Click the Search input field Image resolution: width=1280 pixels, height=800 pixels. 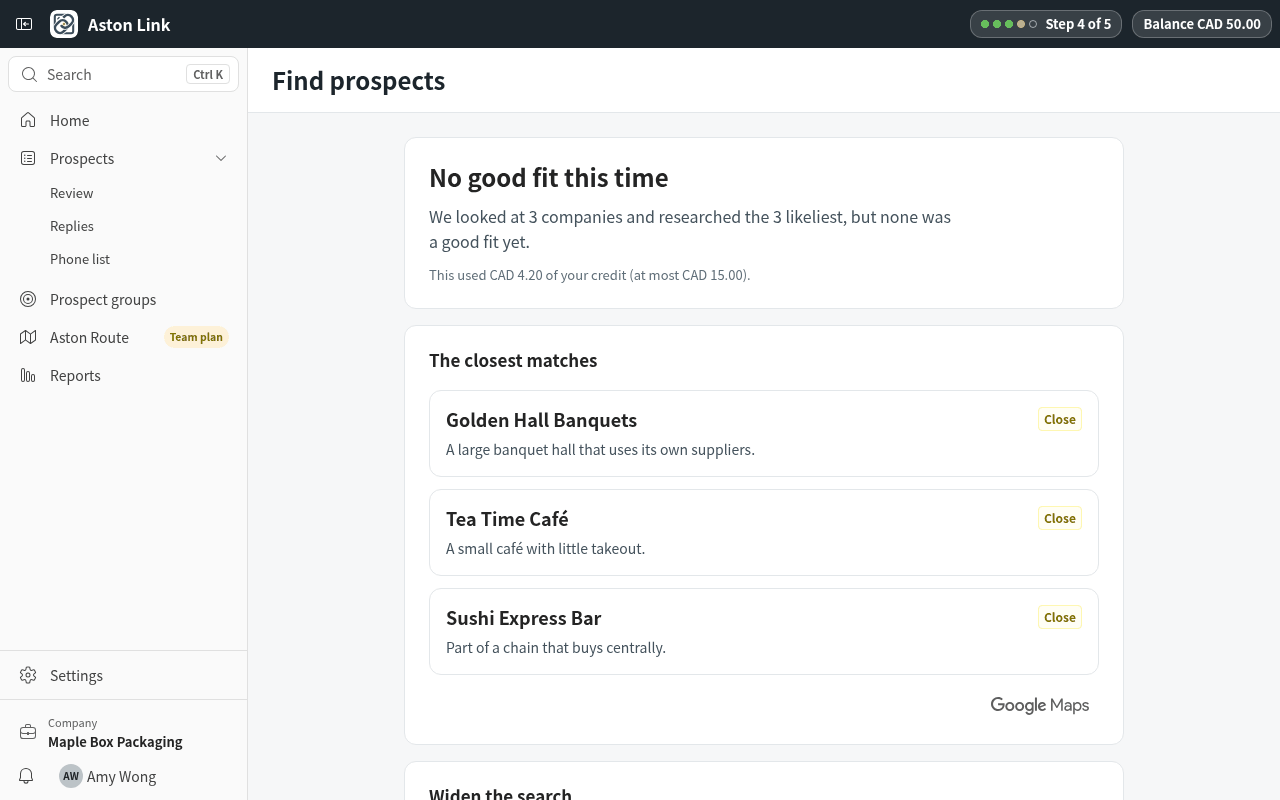[x=124, y=75]
